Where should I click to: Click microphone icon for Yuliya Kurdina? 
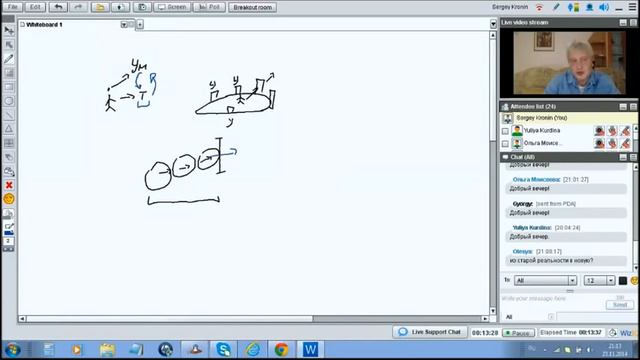coord(612,131)
